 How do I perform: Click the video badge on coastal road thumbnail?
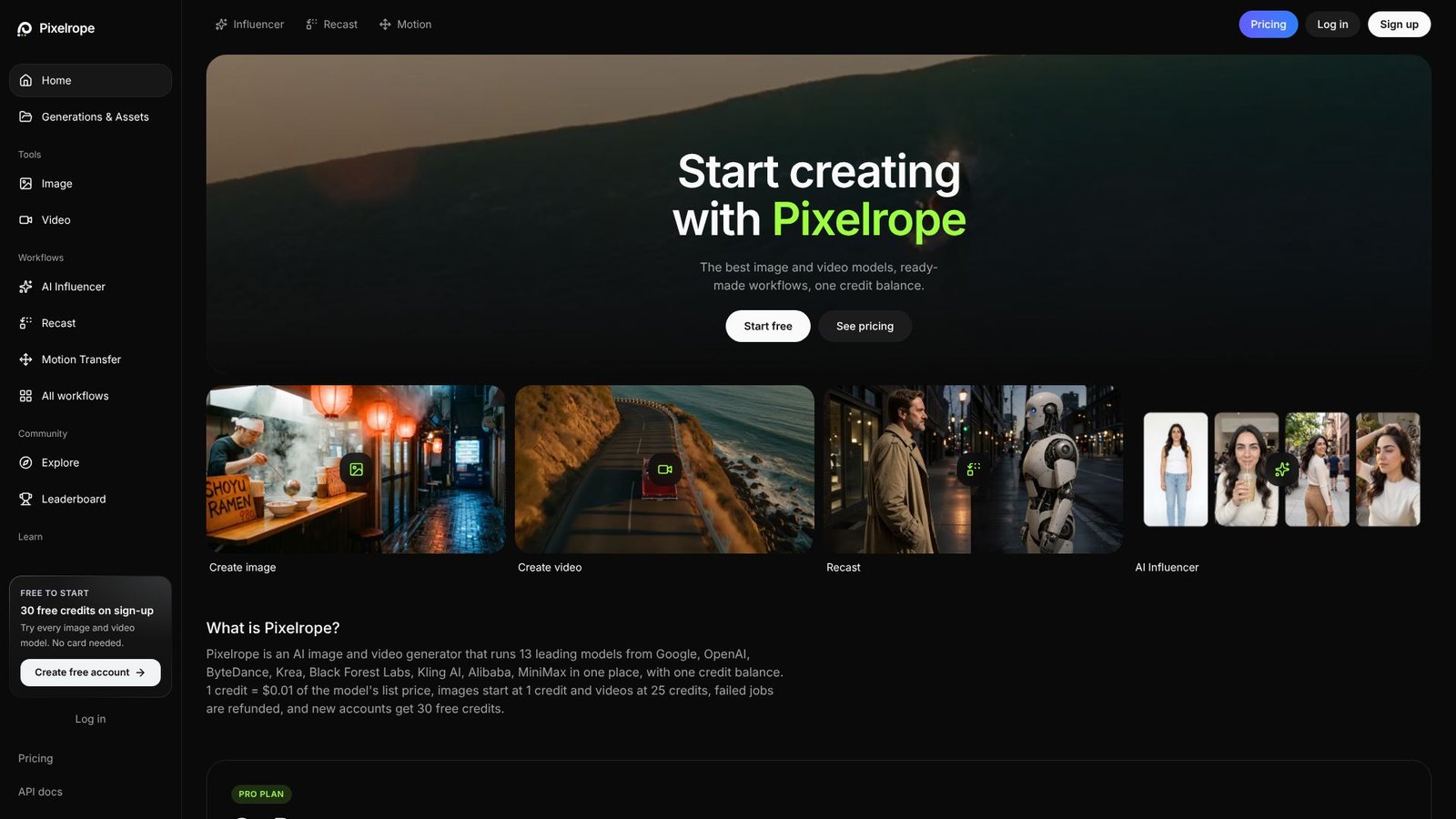(665, 470)
